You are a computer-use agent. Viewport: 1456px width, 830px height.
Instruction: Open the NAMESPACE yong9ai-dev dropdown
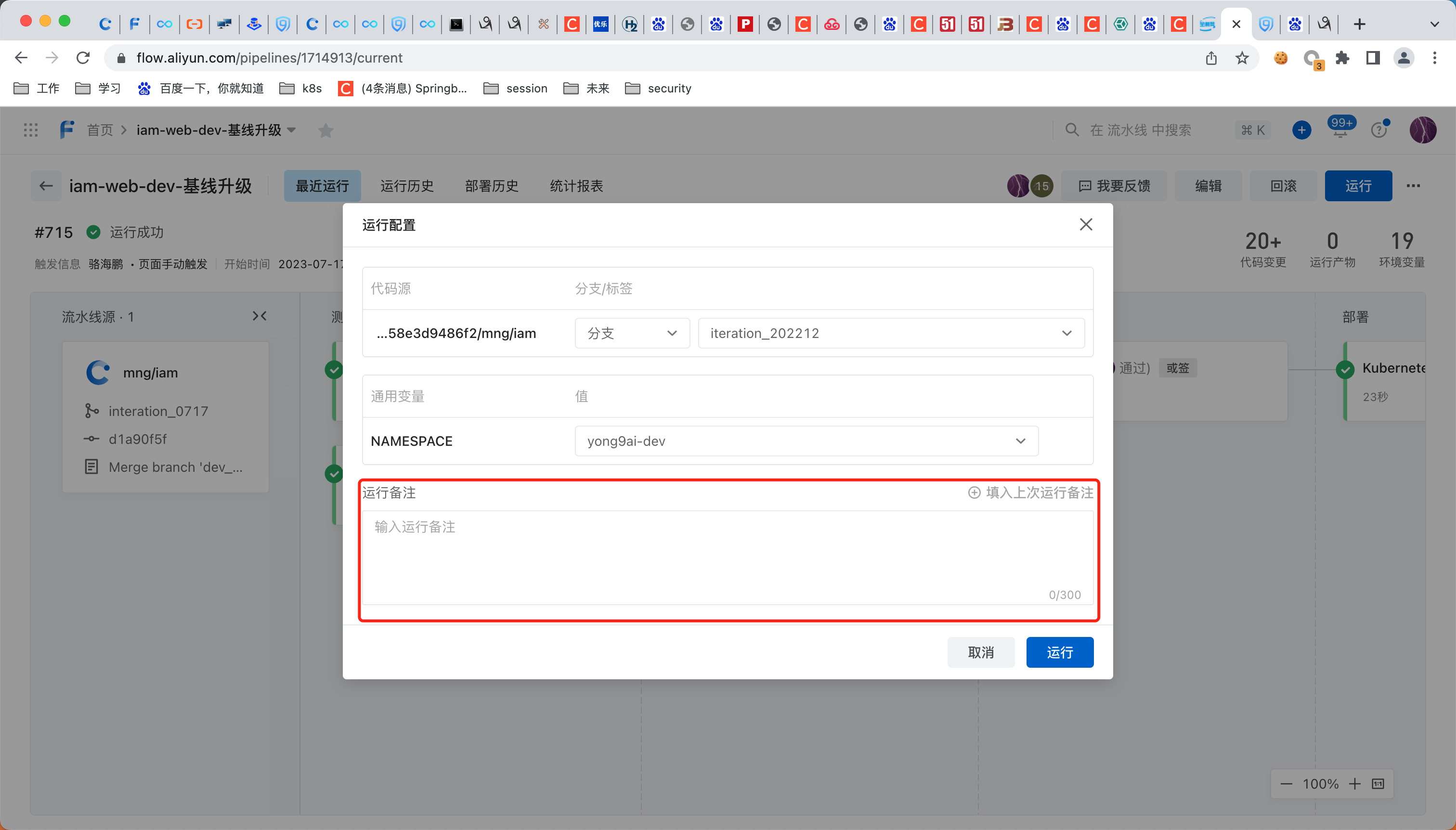point(806,441)
